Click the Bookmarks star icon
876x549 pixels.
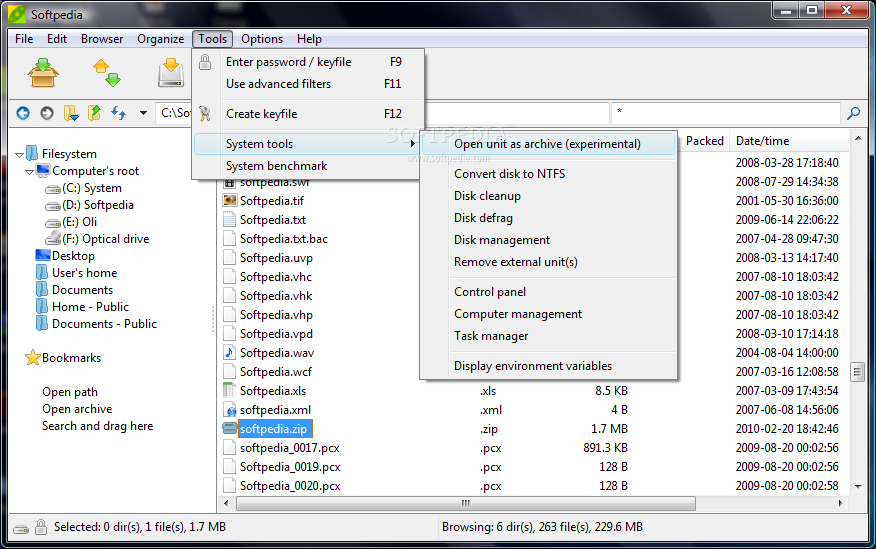pyautogui.click(x=32, y=357)
